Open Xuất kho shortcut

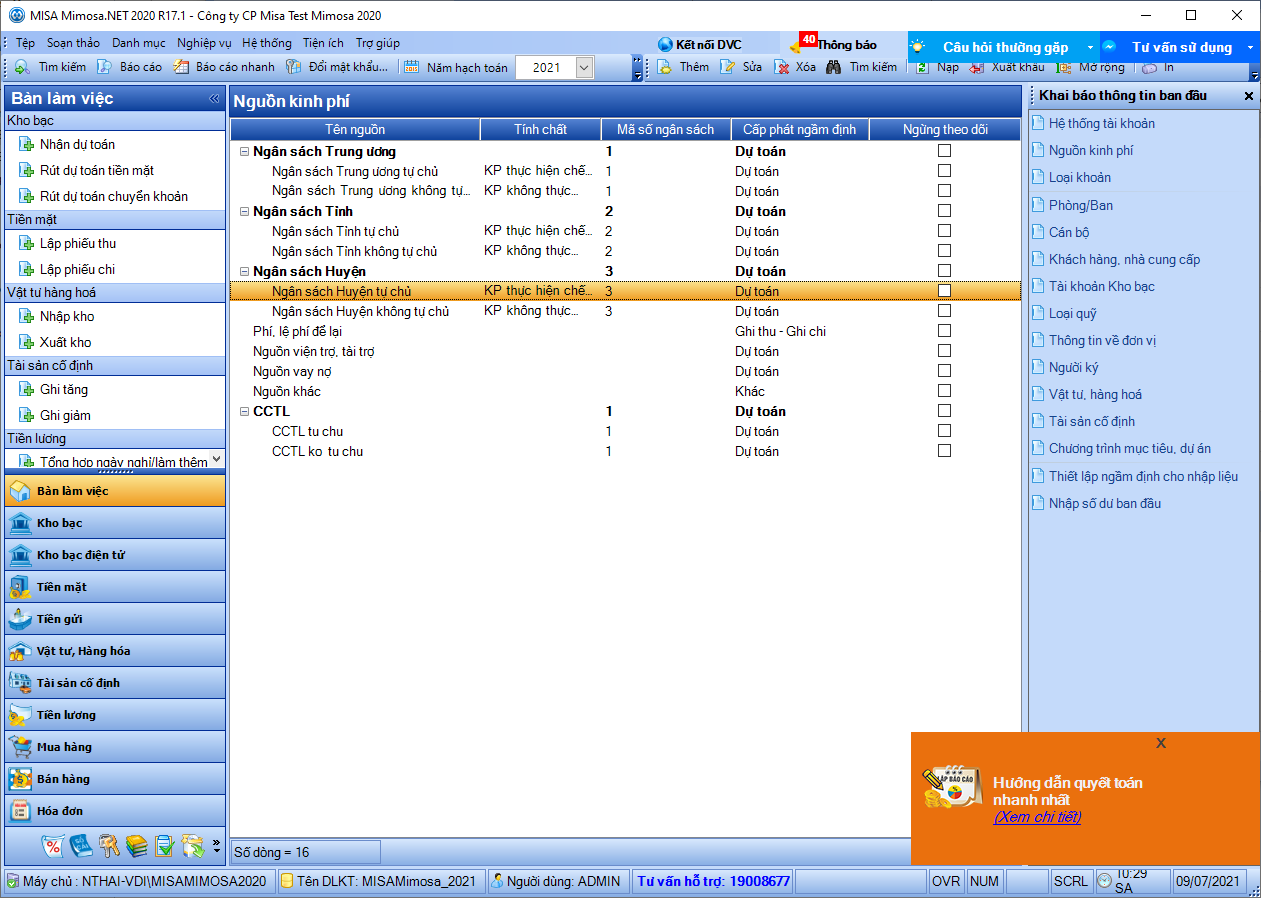coord(55,342)
